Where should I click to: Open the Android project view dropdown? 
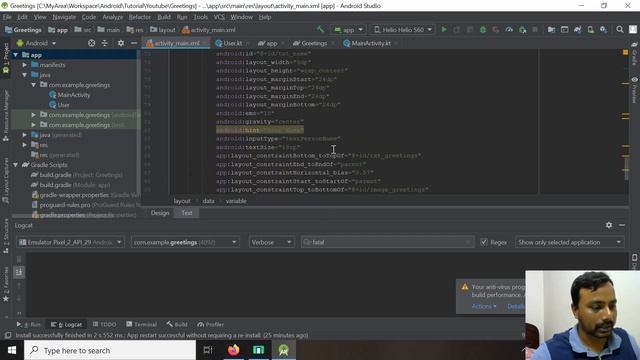(x=36, y=43)
